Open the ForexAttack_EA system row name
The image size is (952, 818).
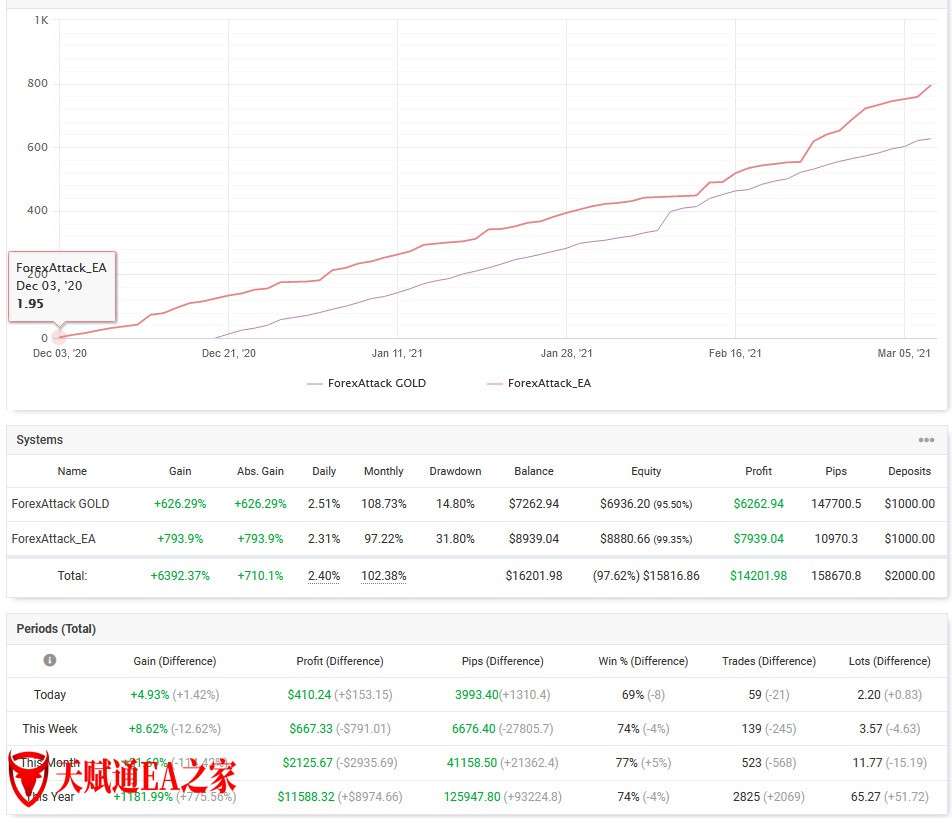click(54, 539)
